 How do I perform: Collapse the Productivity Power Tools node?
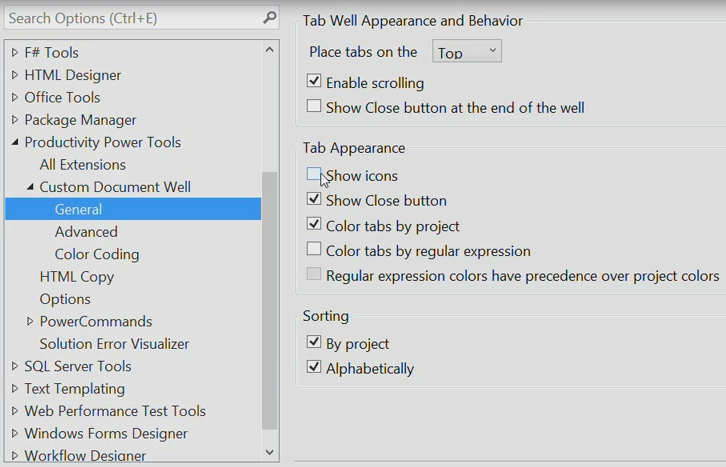[x=15, y=142]
